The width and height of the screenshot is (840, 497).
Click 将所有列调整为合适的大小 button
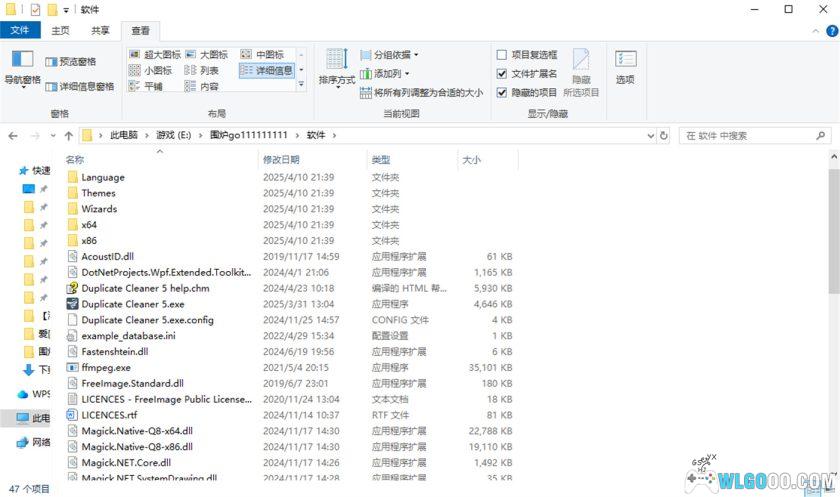421,93
